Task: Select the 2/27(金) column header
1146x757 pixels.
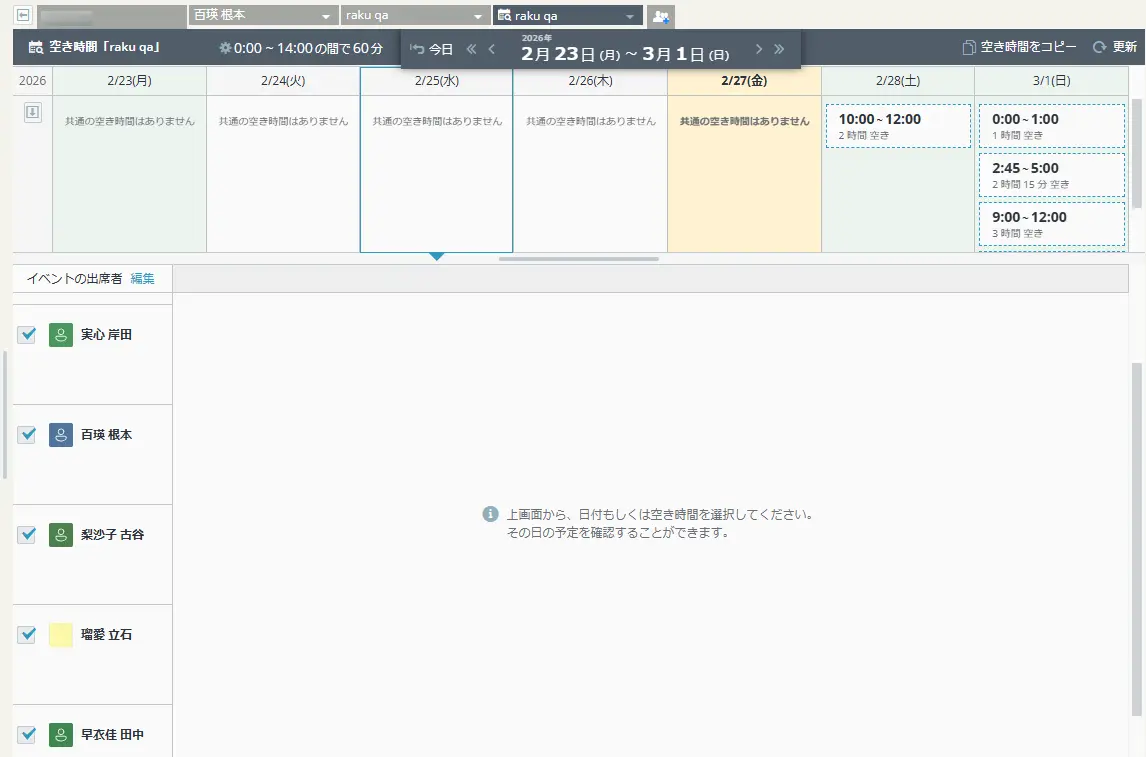Action: click(744, 80)
